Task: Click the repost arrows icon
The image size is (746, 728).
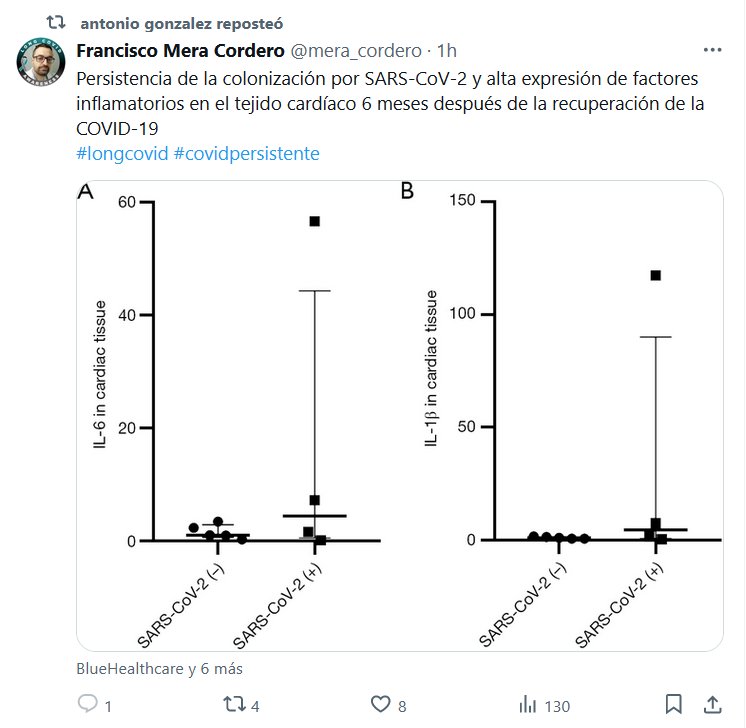Action: [235, 705]
